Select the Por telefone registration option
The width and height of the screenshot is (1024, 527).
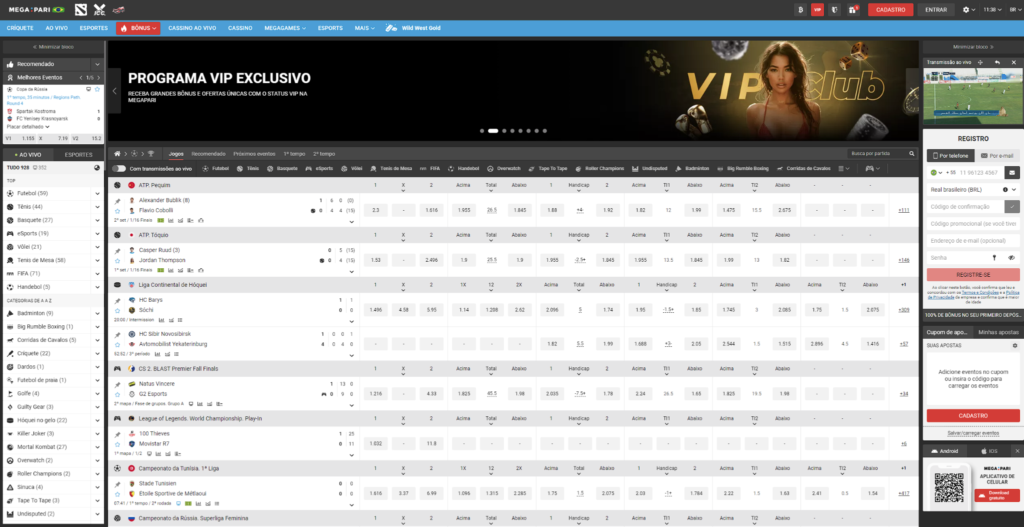point(950,155)
